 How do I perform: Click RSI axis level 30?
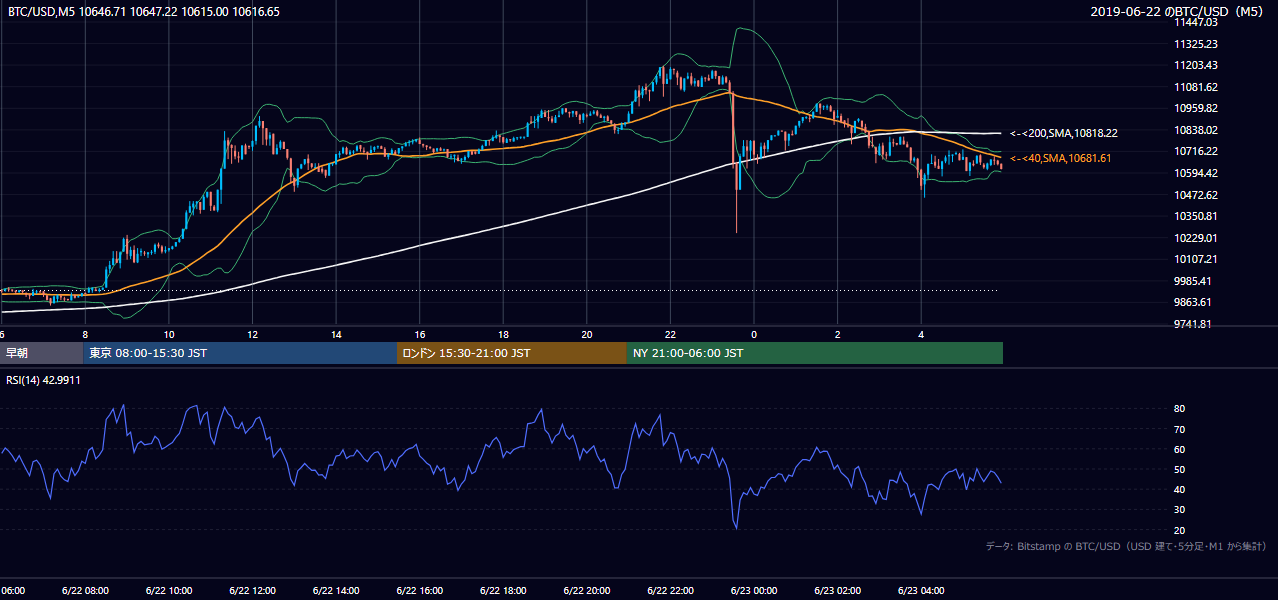1180,510
